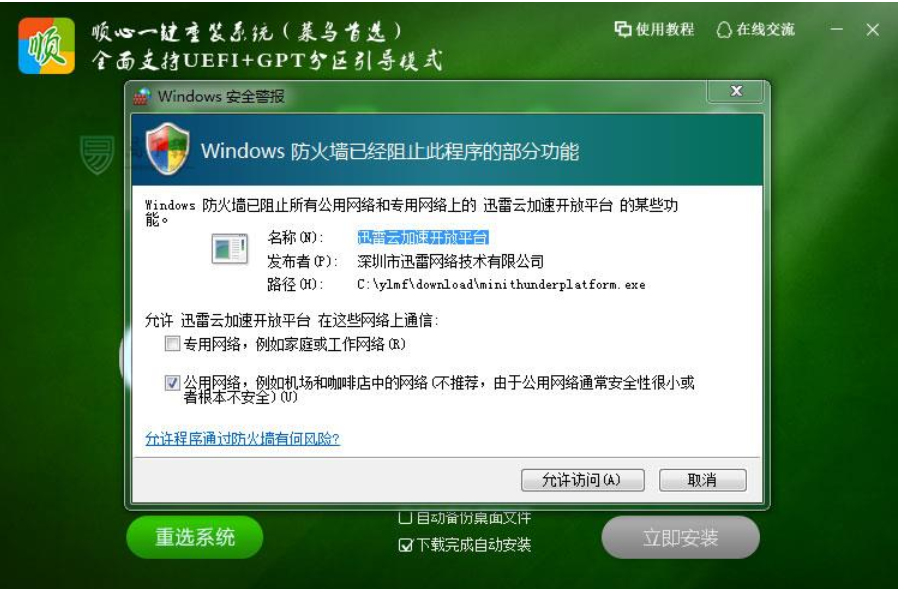Close the Windows 安全警报 dialog
The width and height of the screenshot is (899, 589).
point(736,91)
